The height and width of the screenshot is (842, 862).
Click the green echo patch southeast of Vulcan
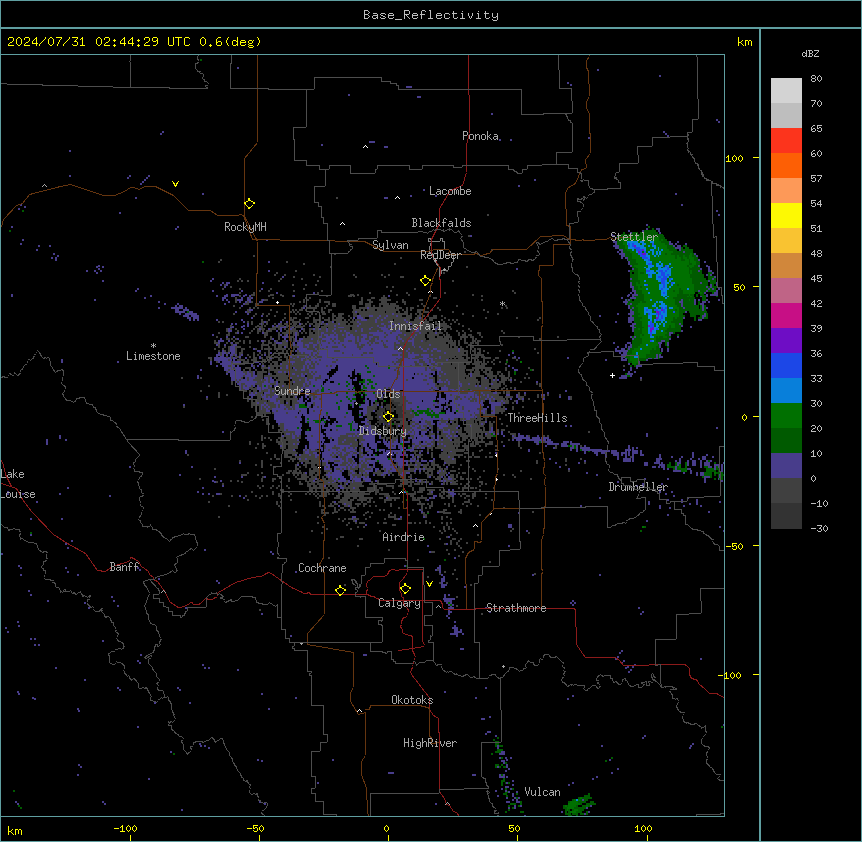pyautogui.click(x=578, y=805)
